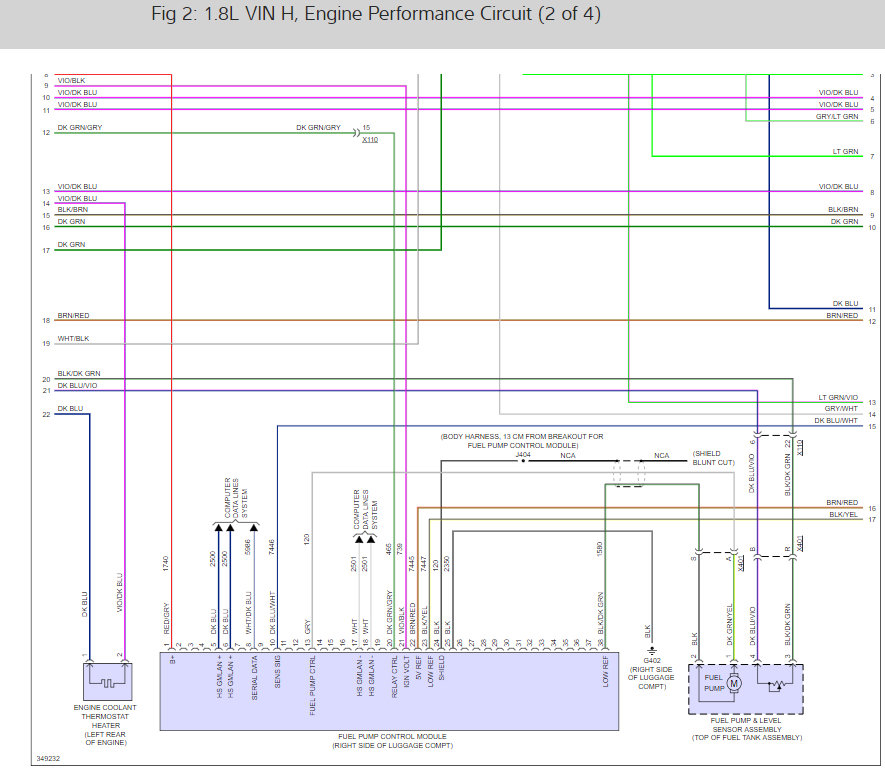Click the X110 label beside DK GRN/GRY
The image size is (885, 783).
click(x=370, y=139)
